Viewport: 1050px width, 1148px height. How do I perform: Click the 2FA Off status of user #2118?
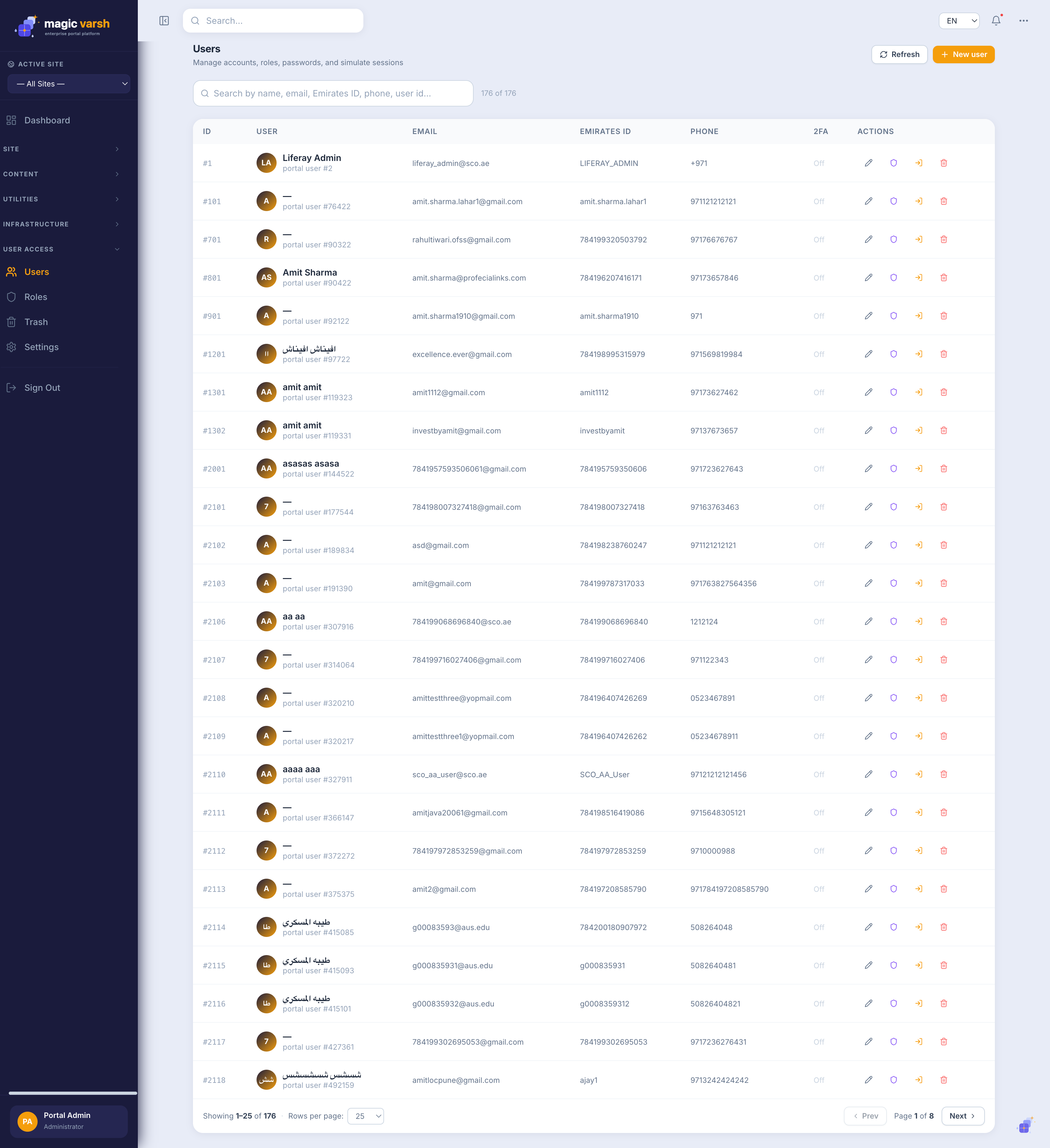click(x=819, y=1080)
